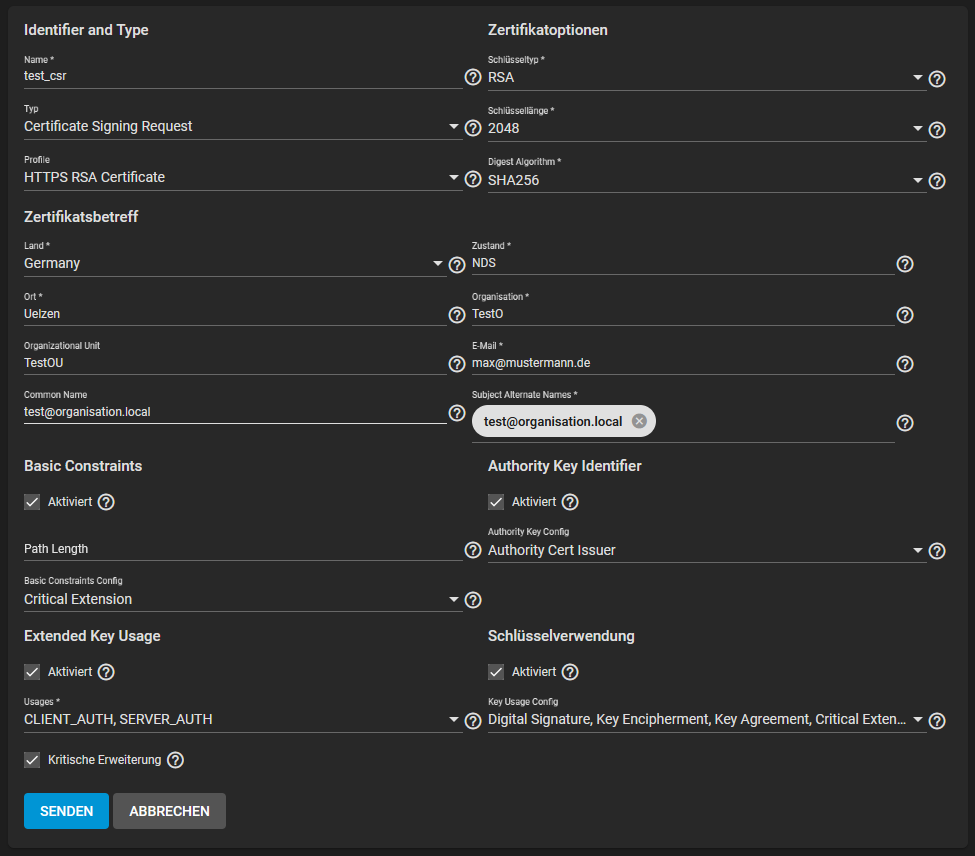Open help for Schlüsselverwendung Aktiviert

click(570, 672)
